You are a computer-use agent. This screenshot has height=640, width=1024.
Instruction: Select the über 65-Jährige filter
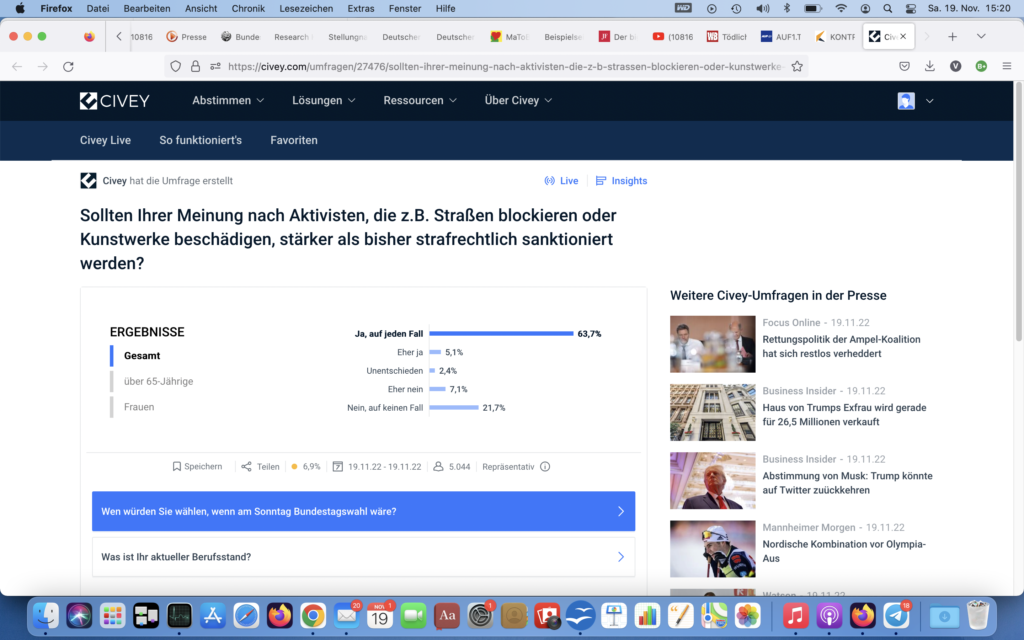[158, 381]
